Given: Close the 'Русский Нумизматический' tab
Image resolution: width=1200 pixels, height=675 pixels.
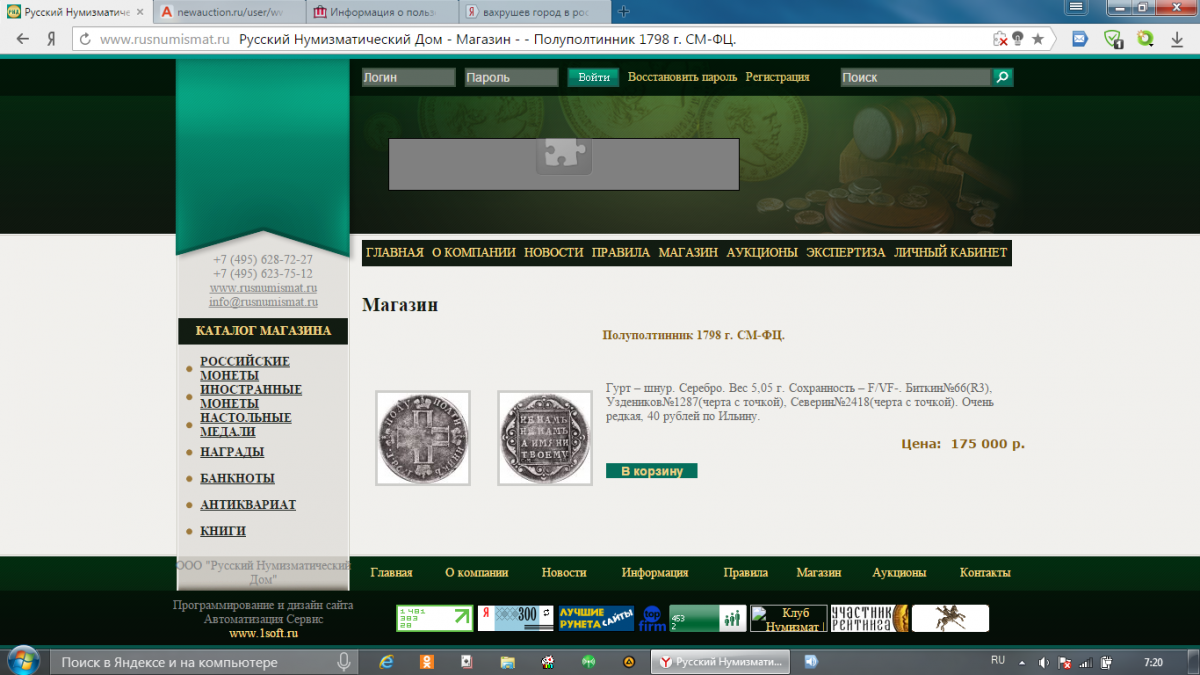Looking at the screenshot, I should tap(140, 12).
